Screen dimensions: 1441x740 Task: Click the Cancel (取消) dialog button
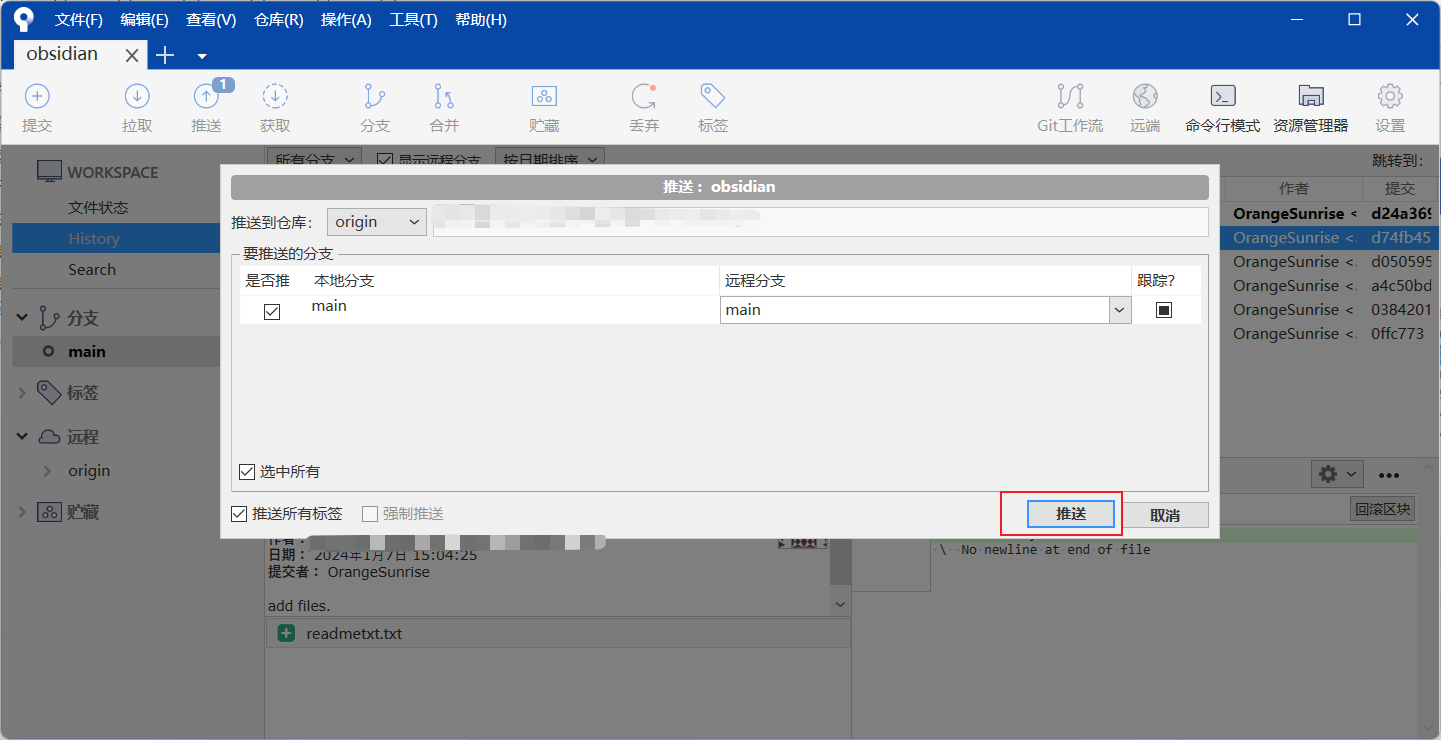coord(1165,515)
